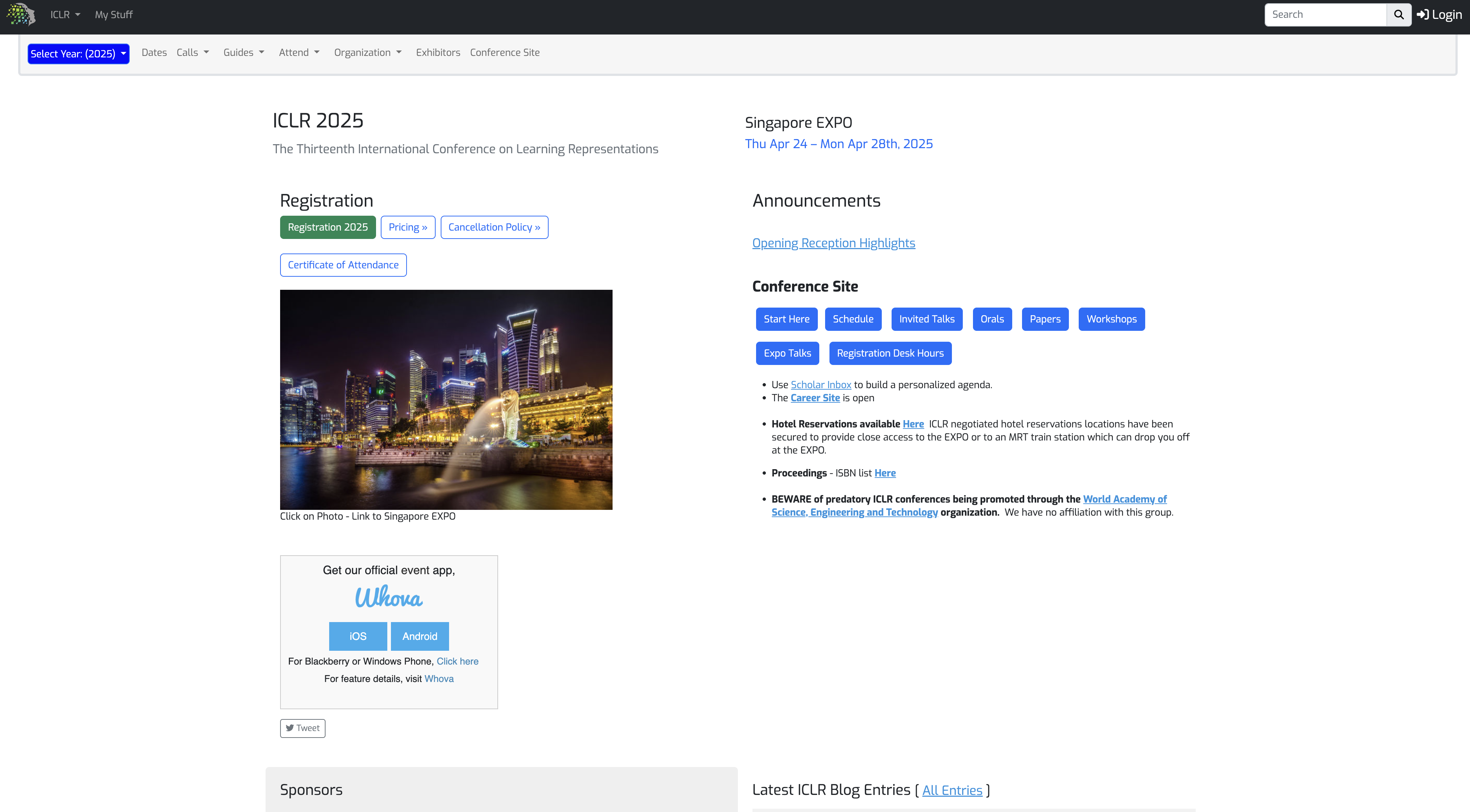1470x812 pixels.
Task: Click Here link for Hotel Reservations
Action: pyautogui.click(x=913, y=424)
